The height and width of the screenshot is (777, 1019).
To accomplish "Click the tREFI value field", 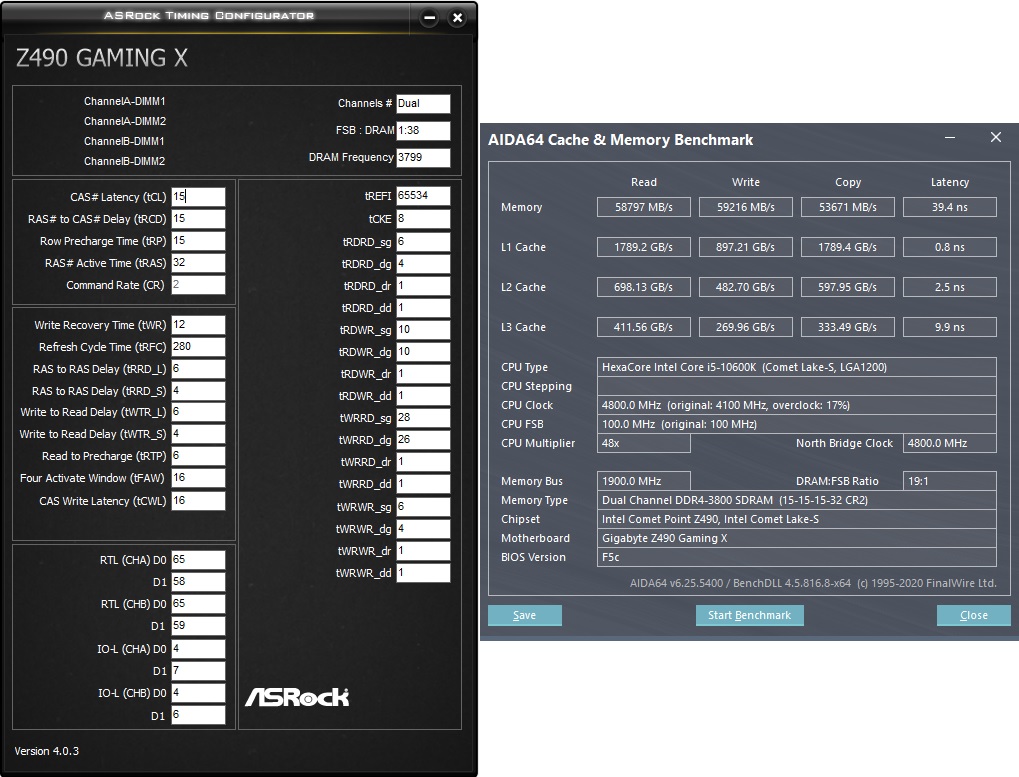I will 423,196.
